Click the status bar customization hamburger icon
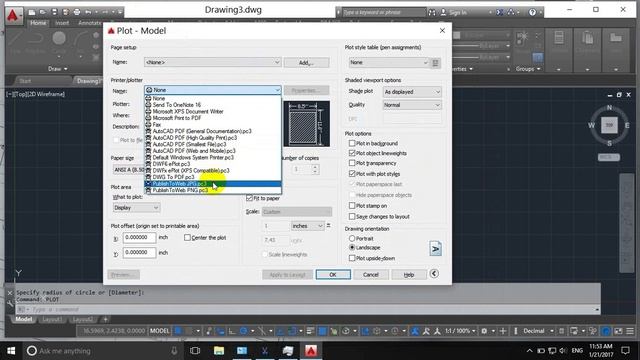Screen dimensions: 640x360 coord(630,331)
